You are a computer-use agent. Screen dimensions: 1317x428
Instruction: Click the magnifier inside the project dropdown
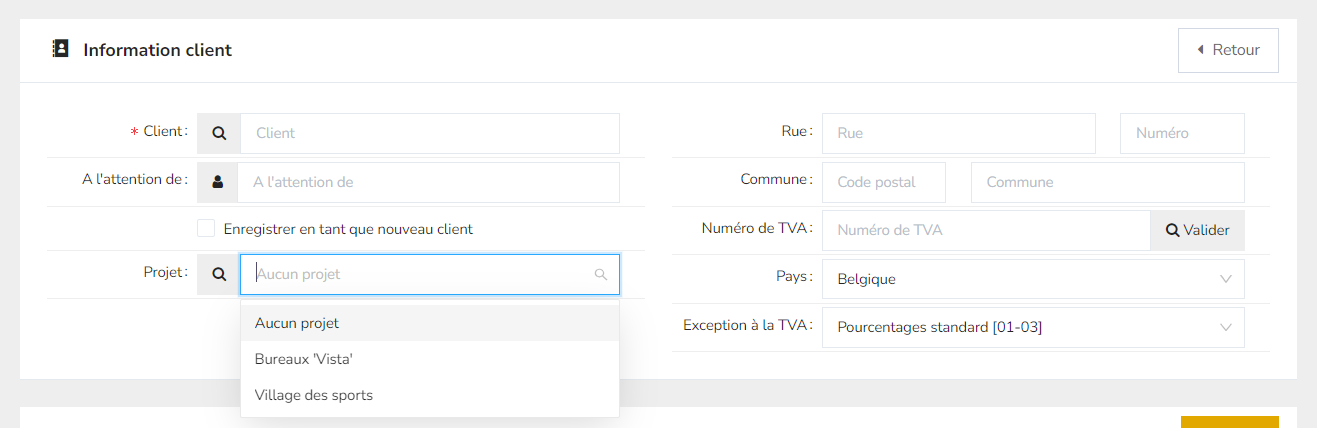[x=600, y=274]
